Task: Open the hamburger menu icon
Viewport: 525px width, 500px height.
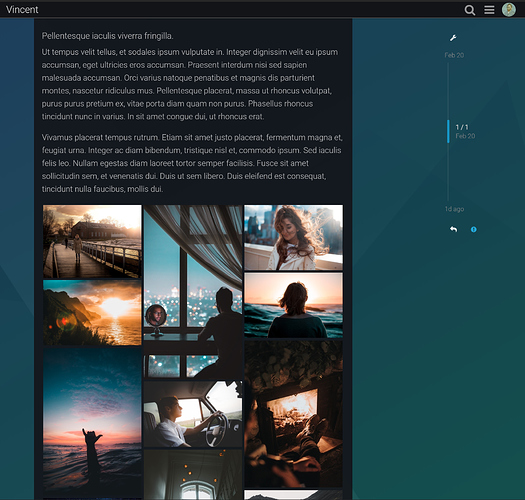Action: (x=489, y=10)
